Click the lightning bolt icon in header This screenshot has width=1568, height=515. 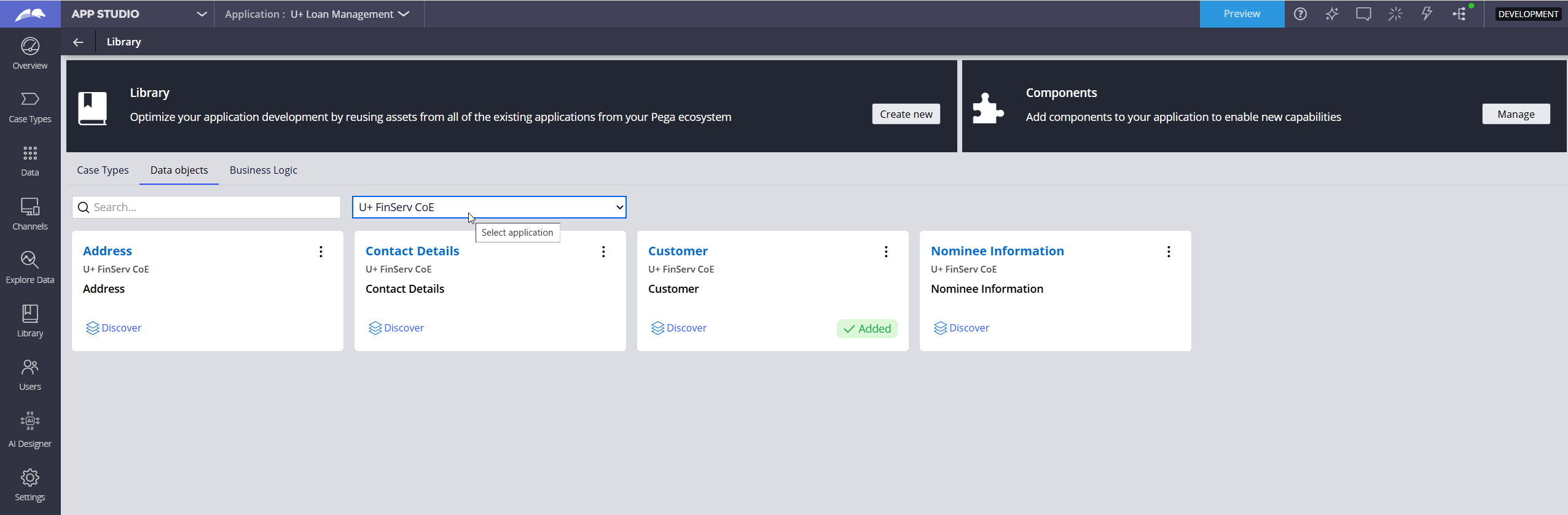[1427, 14]
